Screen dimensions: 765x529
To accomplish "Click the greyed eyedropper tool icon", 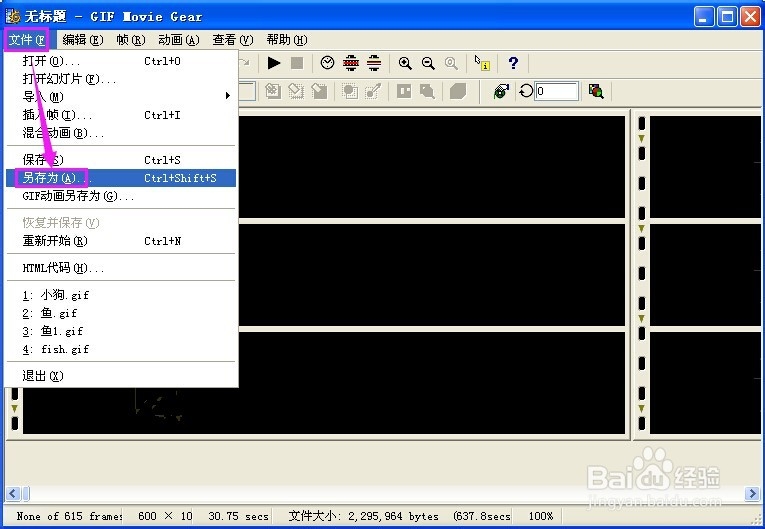I will pyautogui.click(x=373, y=91).
